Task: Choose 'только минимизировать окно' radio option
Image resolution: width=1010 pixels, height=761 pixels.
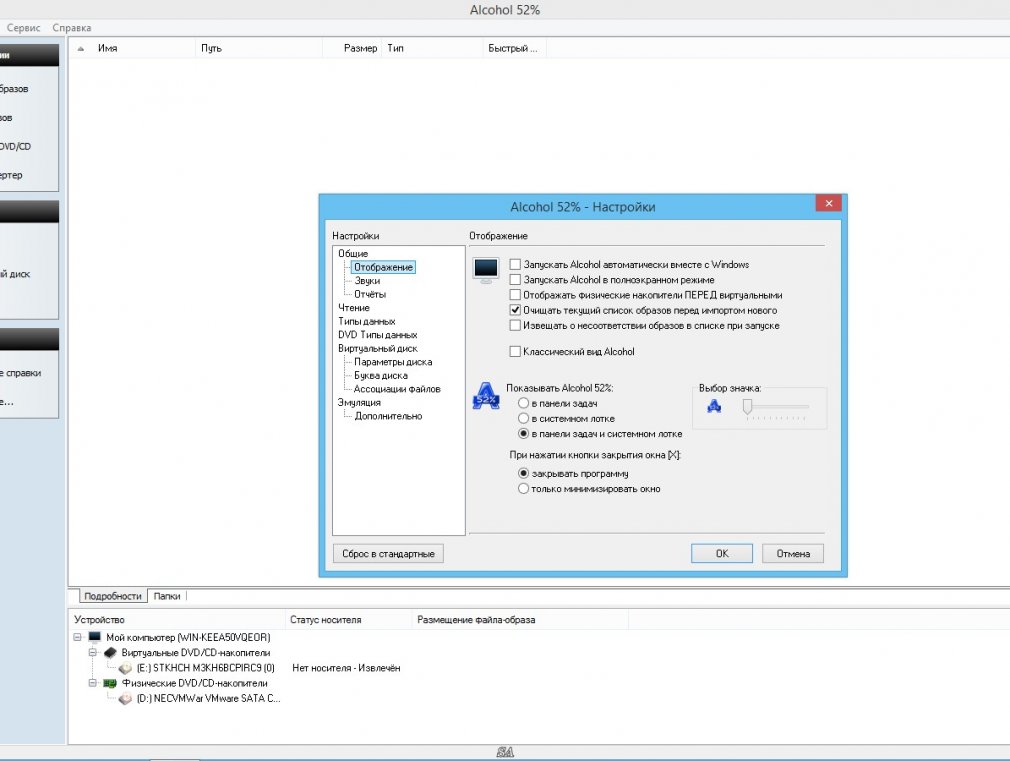Action: coord(524,489)
